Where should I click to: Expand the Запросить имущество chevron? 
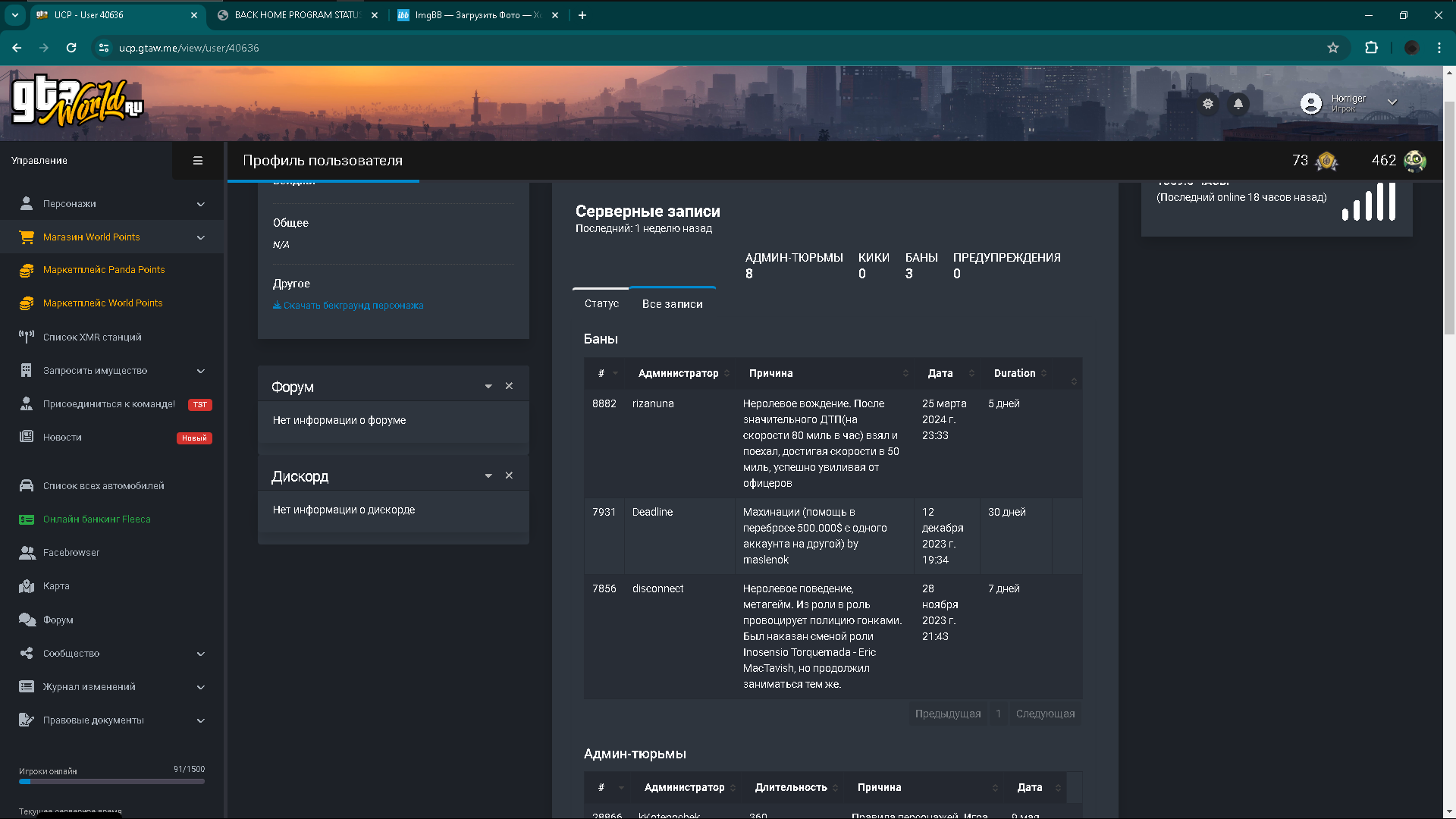click(201, 371)
